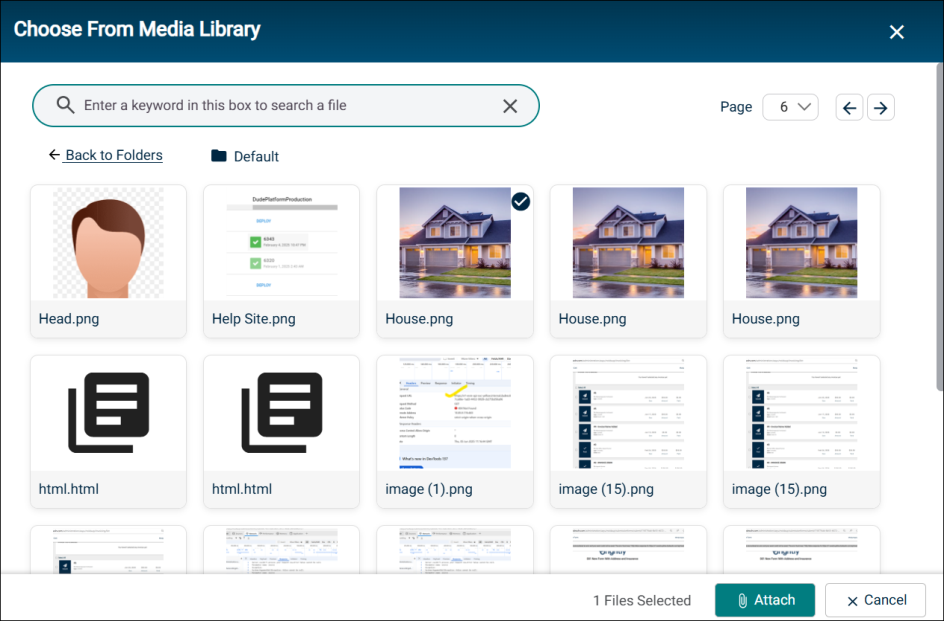
Task: Click the magnifying glass search icon
Action: click(x=65, y=105)
